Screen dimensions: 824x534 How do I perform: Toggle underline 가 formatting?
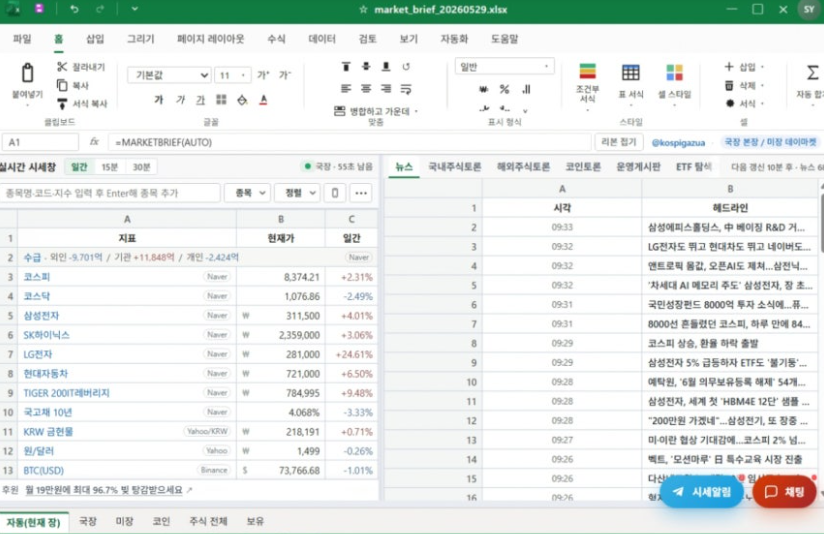click(x=201, y=99)
